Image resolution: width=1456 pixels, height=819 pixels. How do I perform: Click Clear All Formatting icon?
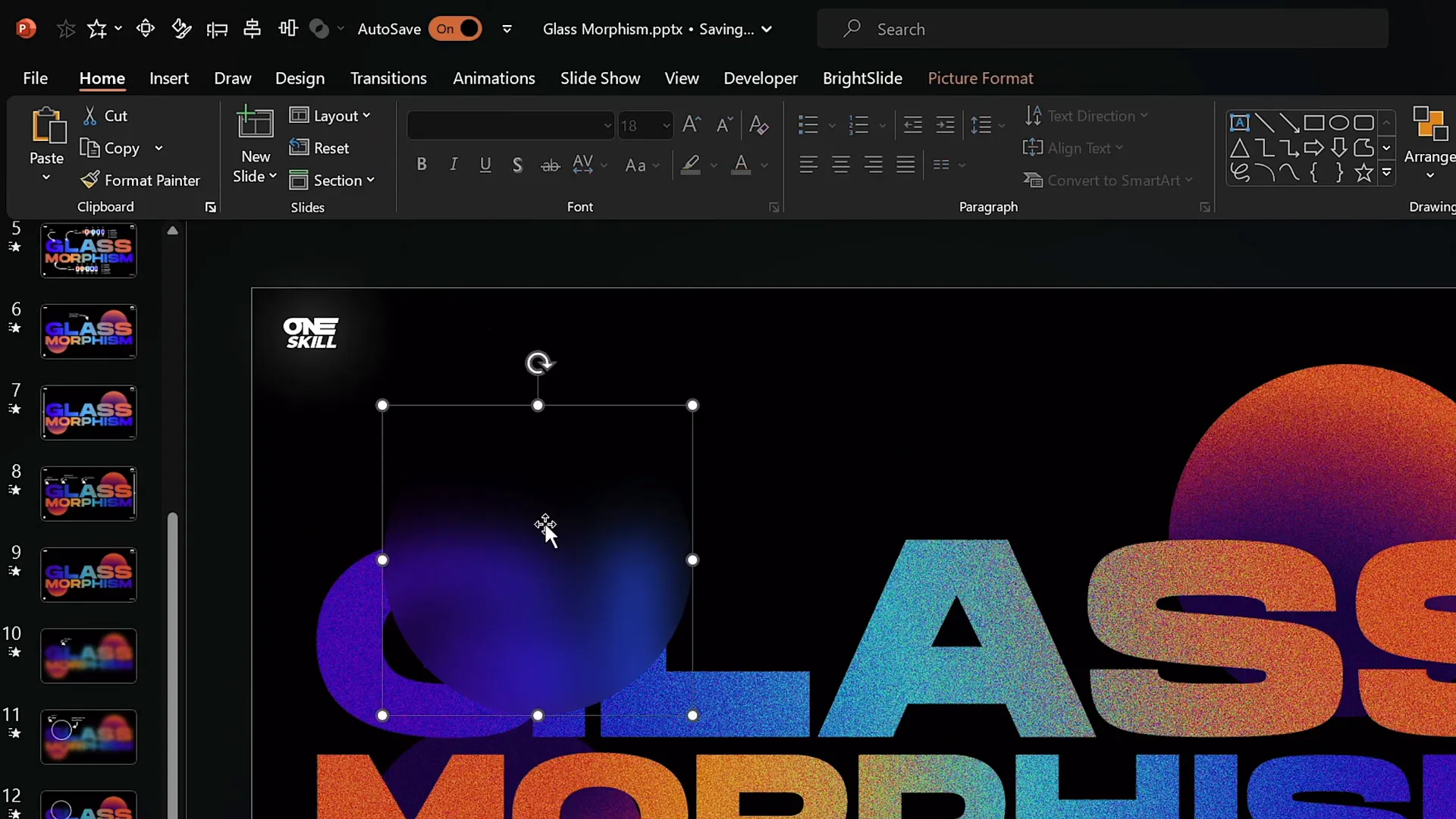pos(758,124)
